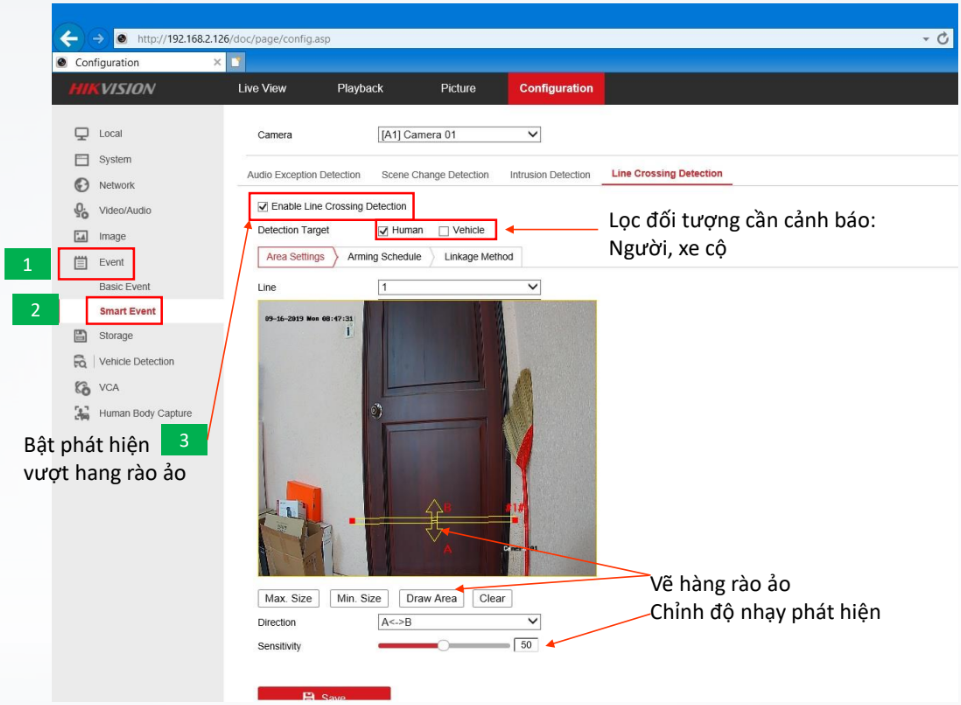Click the Vehicle Detection icon
The height and width of the screenshot is (705, 961).
coord(82,362)
